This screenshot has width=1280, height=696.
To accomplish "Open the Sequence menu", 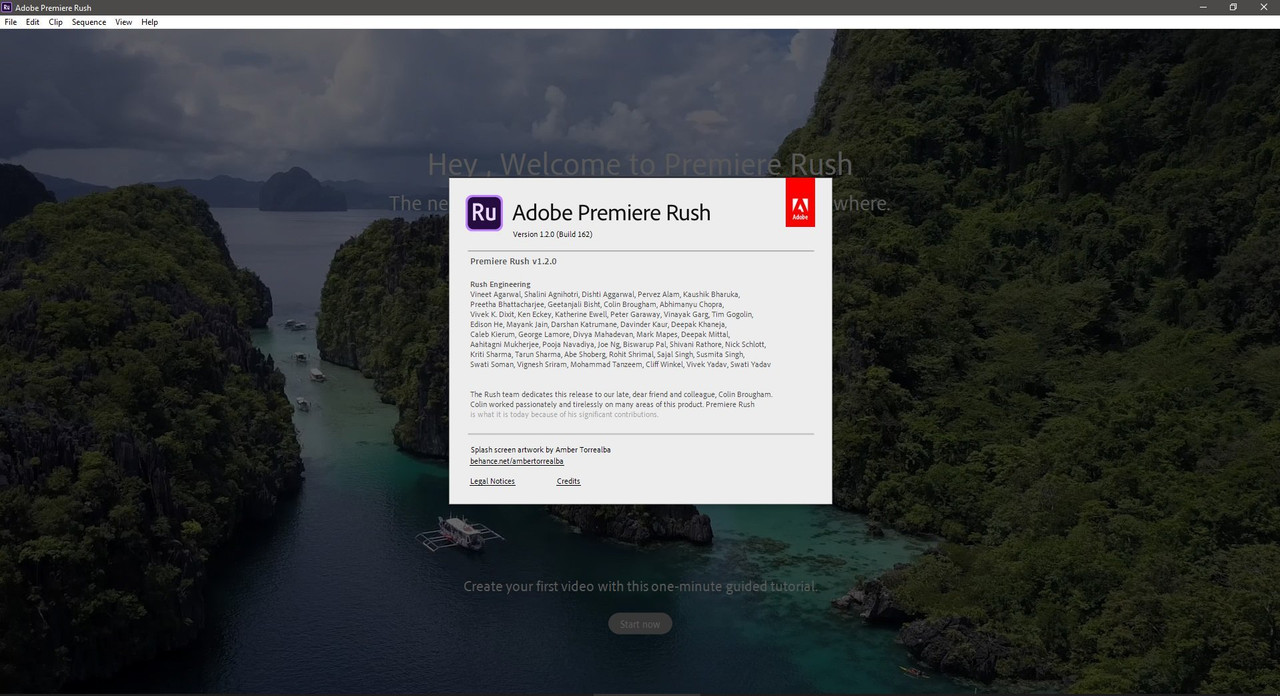I will click(x=89, y=22).
